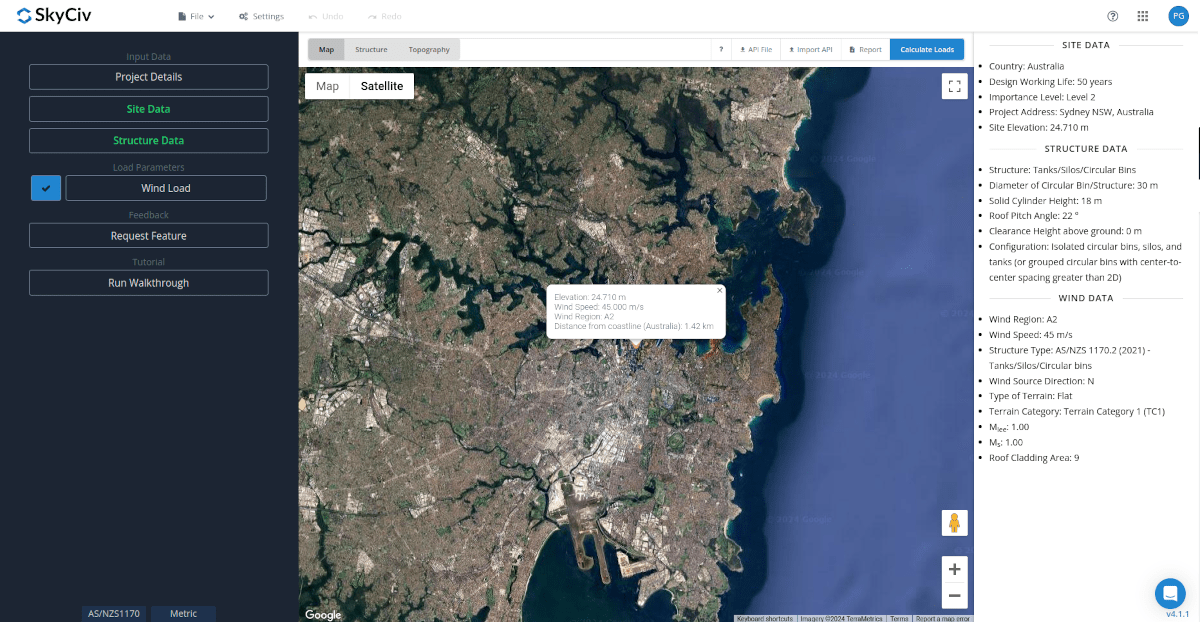
Task: Switch map to Satellite view
Action: tap(382, 86)
